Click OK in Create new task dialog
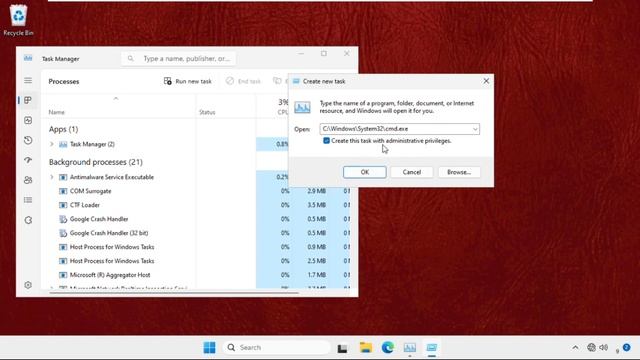640x360 pixels. [x=364, y=172]
